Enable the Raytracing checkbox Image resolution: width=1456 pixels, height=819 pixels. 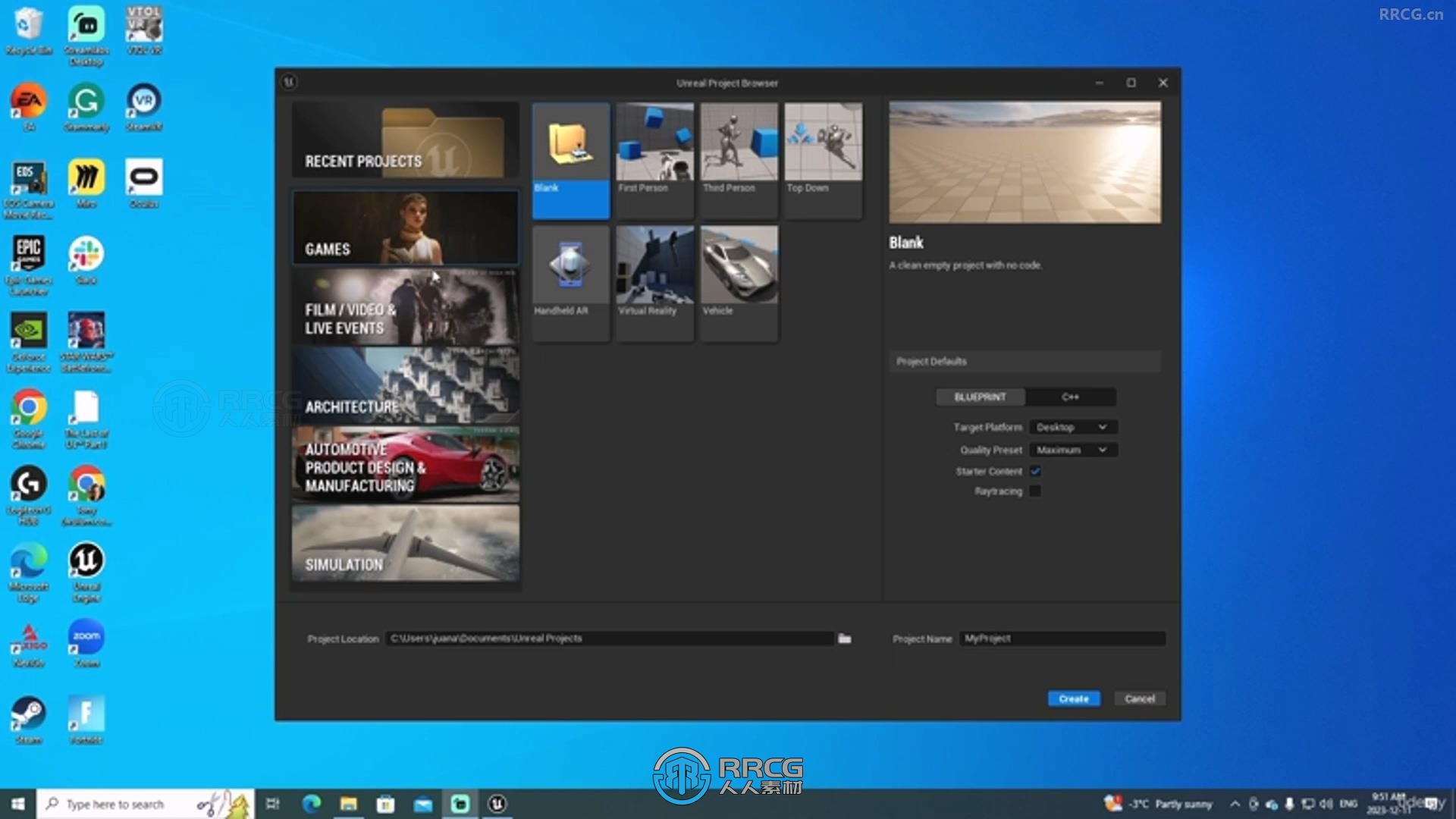click(1035, 491)
